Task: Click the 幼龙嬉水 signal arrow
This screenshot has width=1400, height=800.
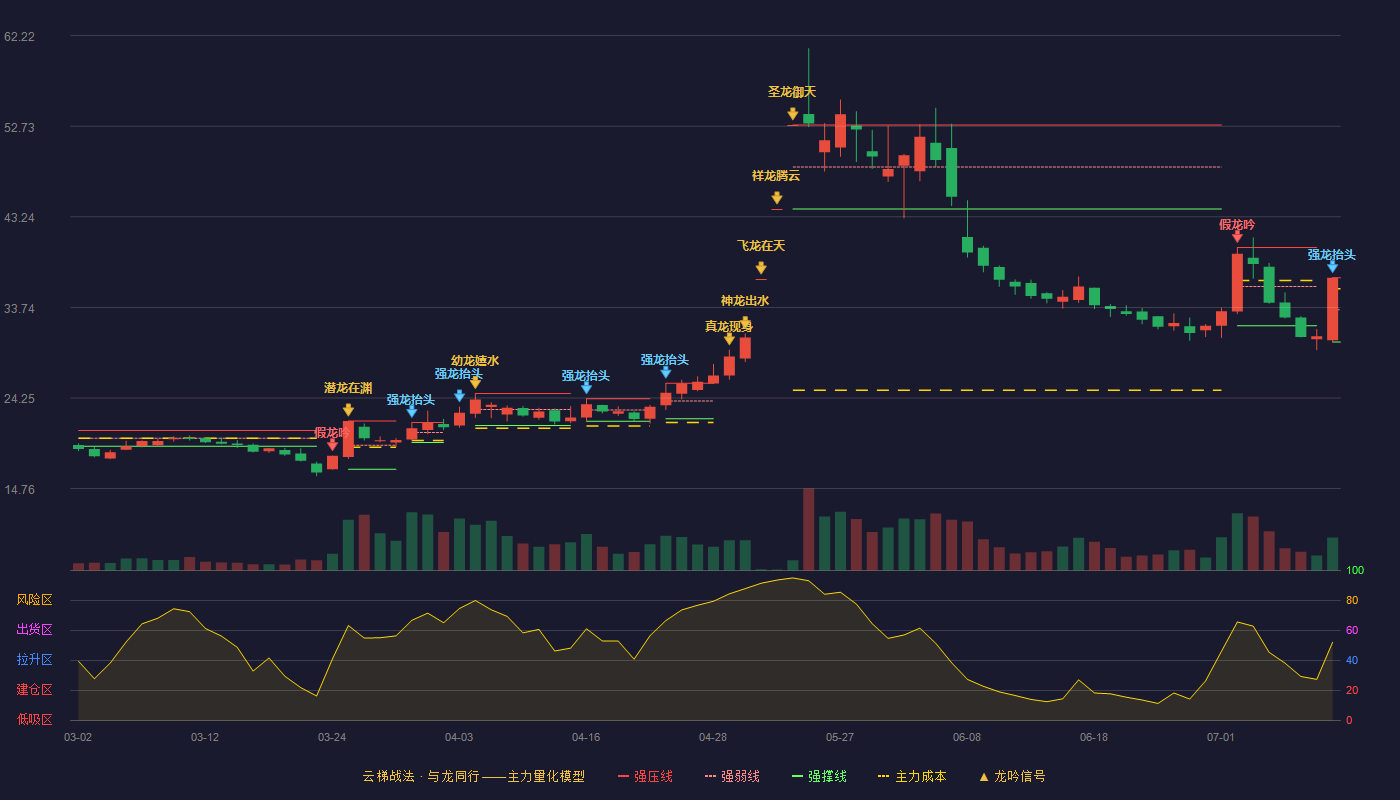Action: click(x=475, y=383)
